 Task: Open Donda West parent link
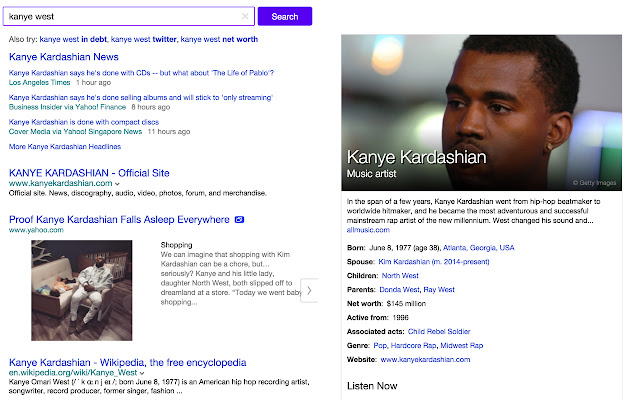(x=400, y=289)
